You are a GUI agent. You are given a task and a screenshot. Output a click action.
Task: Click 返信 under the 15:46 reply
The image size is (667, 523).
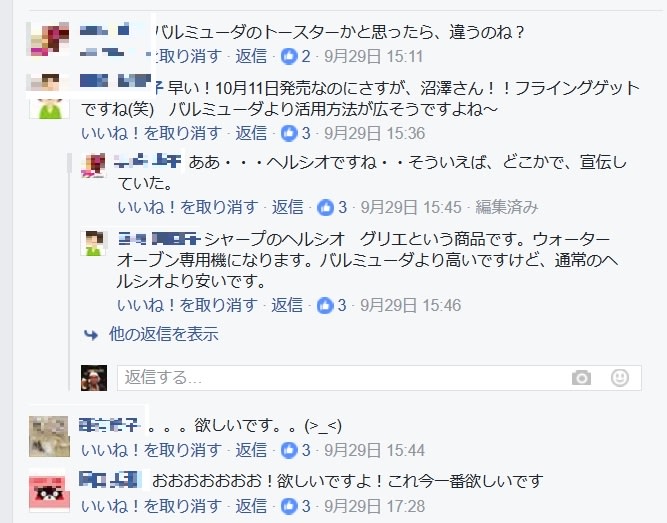(x=287, y=305)
